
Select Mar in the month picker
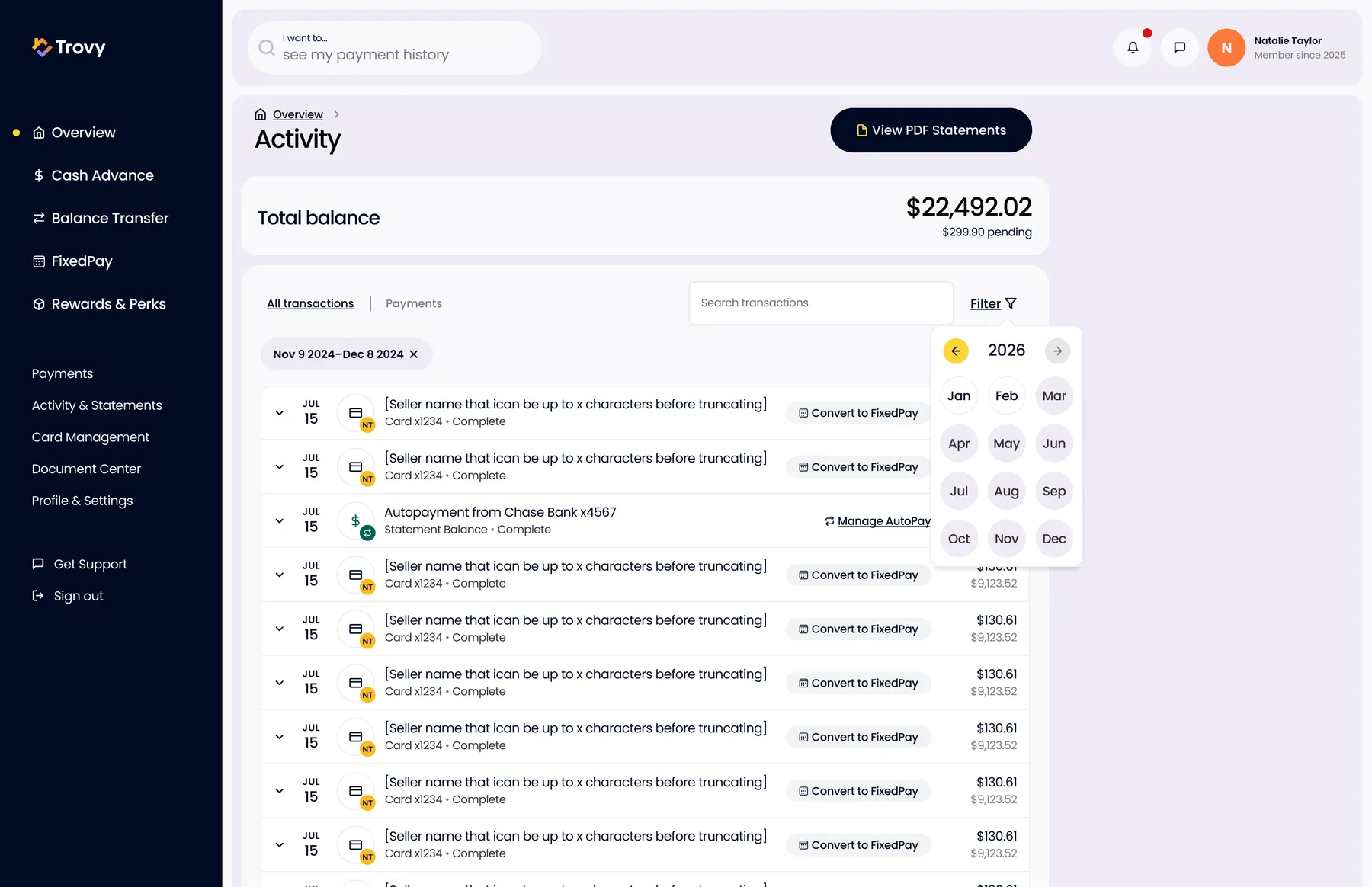coord(1054,396)
